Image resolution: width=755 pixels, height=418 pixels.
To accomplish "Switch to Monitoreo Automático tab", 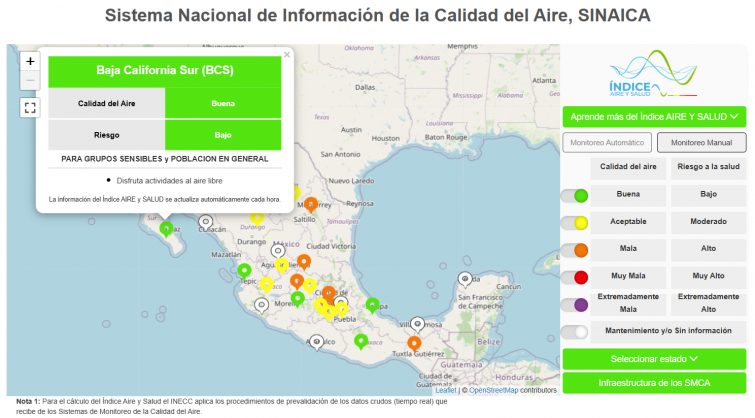I will point(607,143).
